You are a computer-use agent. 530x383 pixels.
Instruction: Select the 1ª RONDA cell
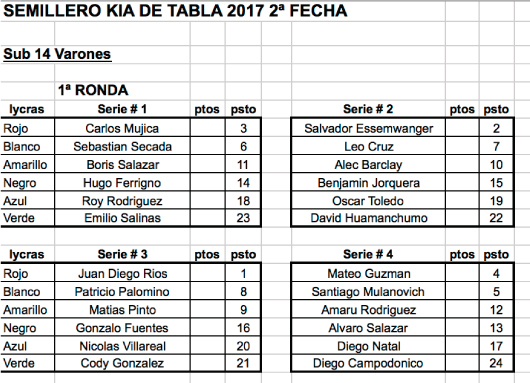93,90
